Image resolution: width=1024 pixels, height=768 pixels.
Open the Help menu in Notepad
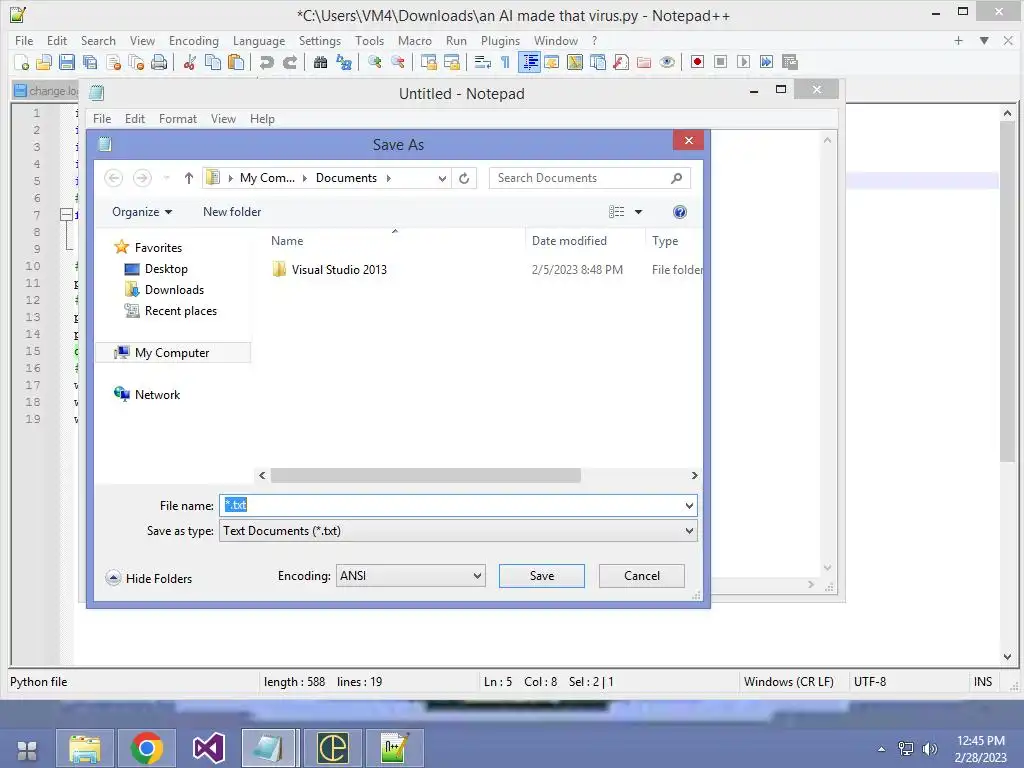coord(262,119)
